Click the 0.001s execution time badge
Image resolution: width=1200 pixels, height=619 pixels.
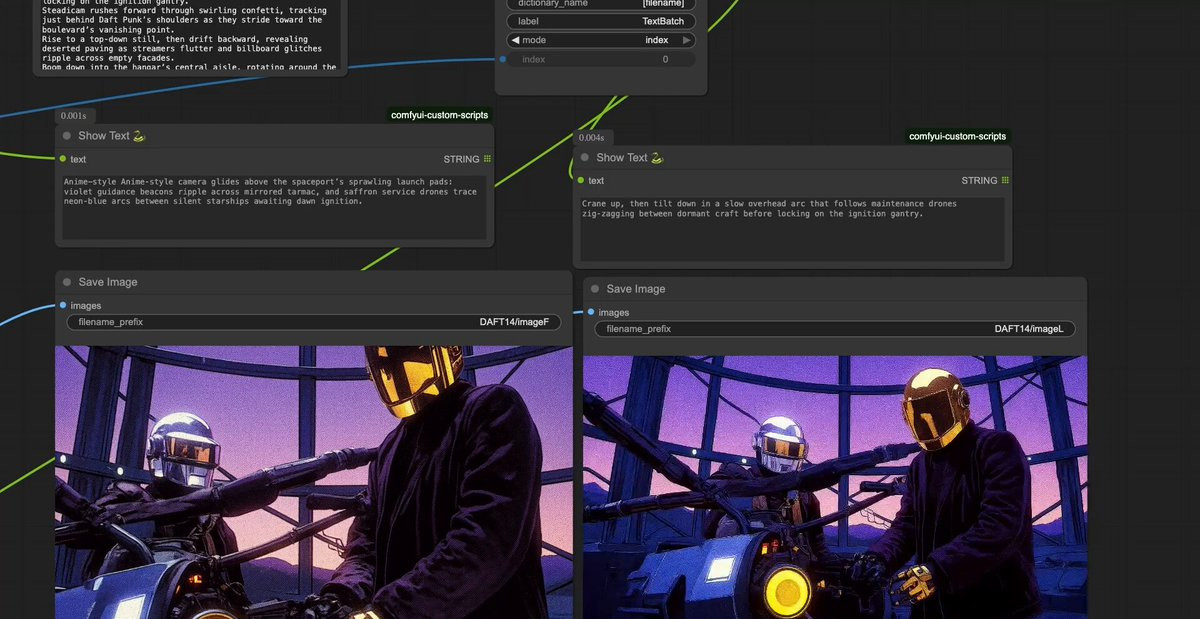[x=74, y=116]
